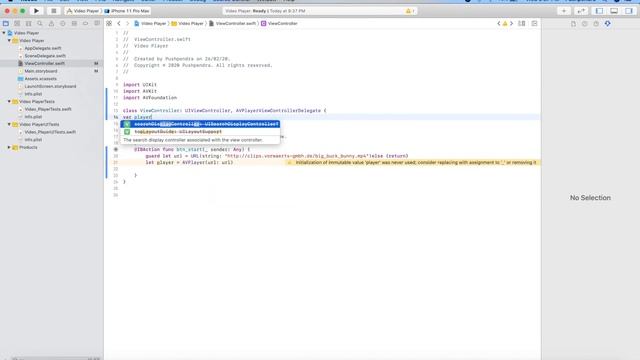Open ViewController.swift jump bar segment
Screen dimensions: 640x360
click(x=233, y=24)
